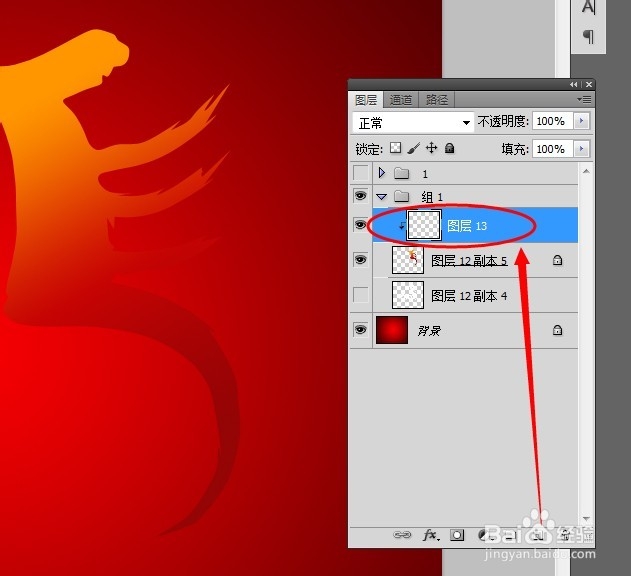Click the link layers icon
Viewport: 631px width, 576px height.
pyautogui.click(x=402, y=535)
